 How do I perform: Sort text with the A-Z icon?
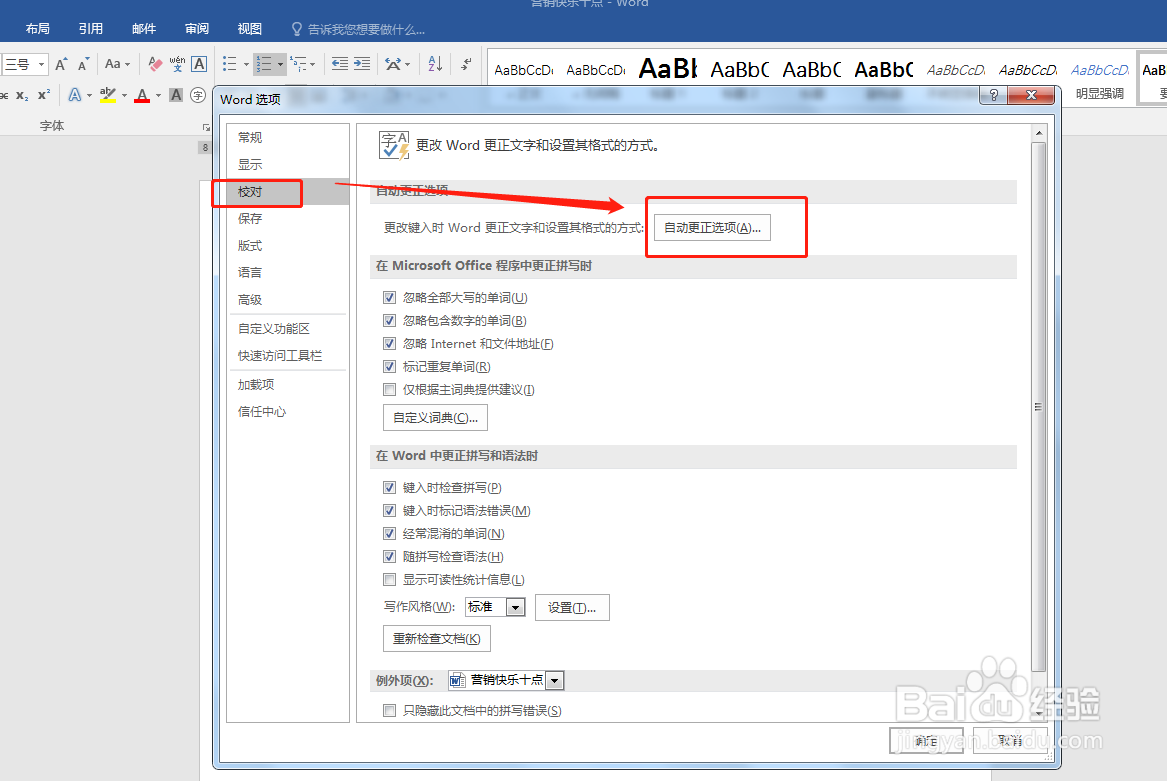point(436,64)
